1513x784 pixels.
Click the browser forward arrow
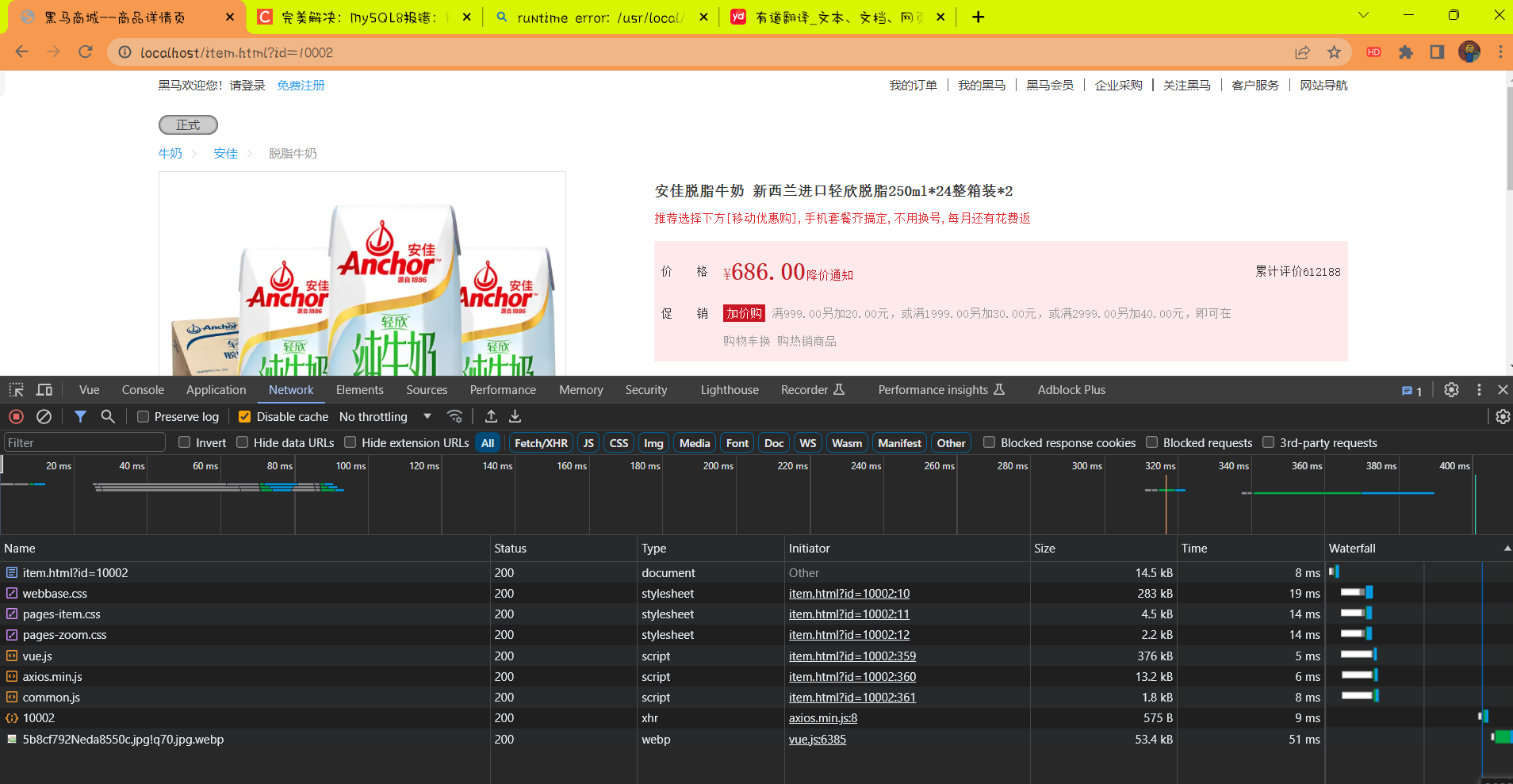(x=53, y=52)
